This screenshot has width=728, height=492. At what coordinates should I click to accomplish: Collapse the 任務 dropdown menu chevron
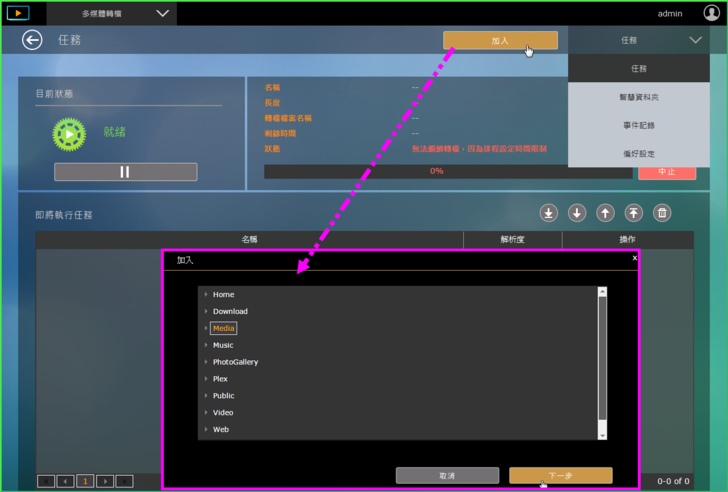pos(695,40)
